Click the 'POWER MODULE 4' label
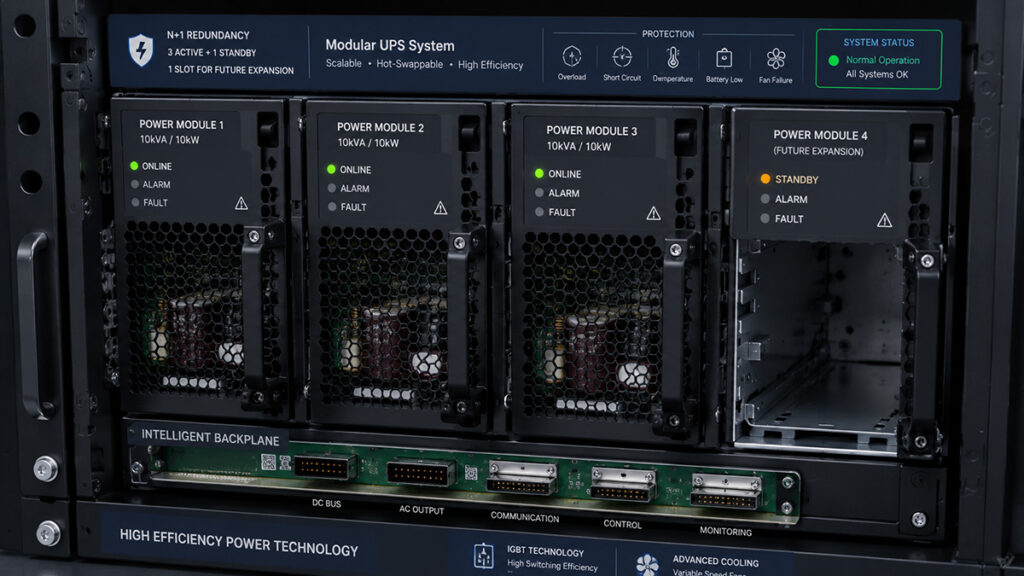The image size is (1024, 576). (x=820, y=135)
